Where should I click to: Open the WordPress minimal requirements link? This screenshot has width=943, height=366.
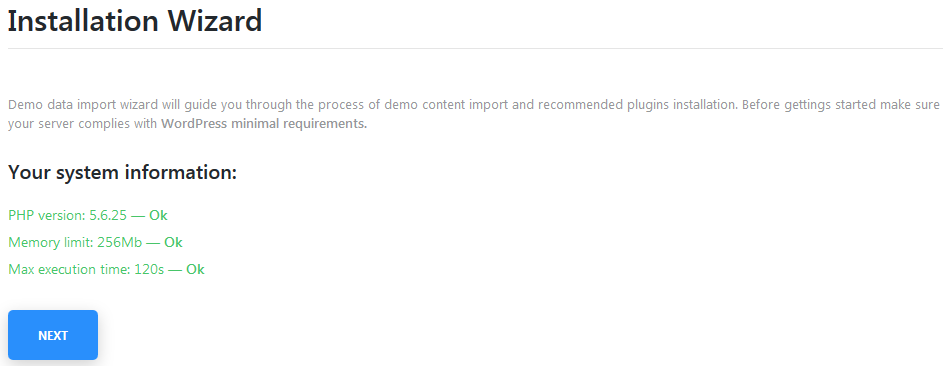[264, 125]
